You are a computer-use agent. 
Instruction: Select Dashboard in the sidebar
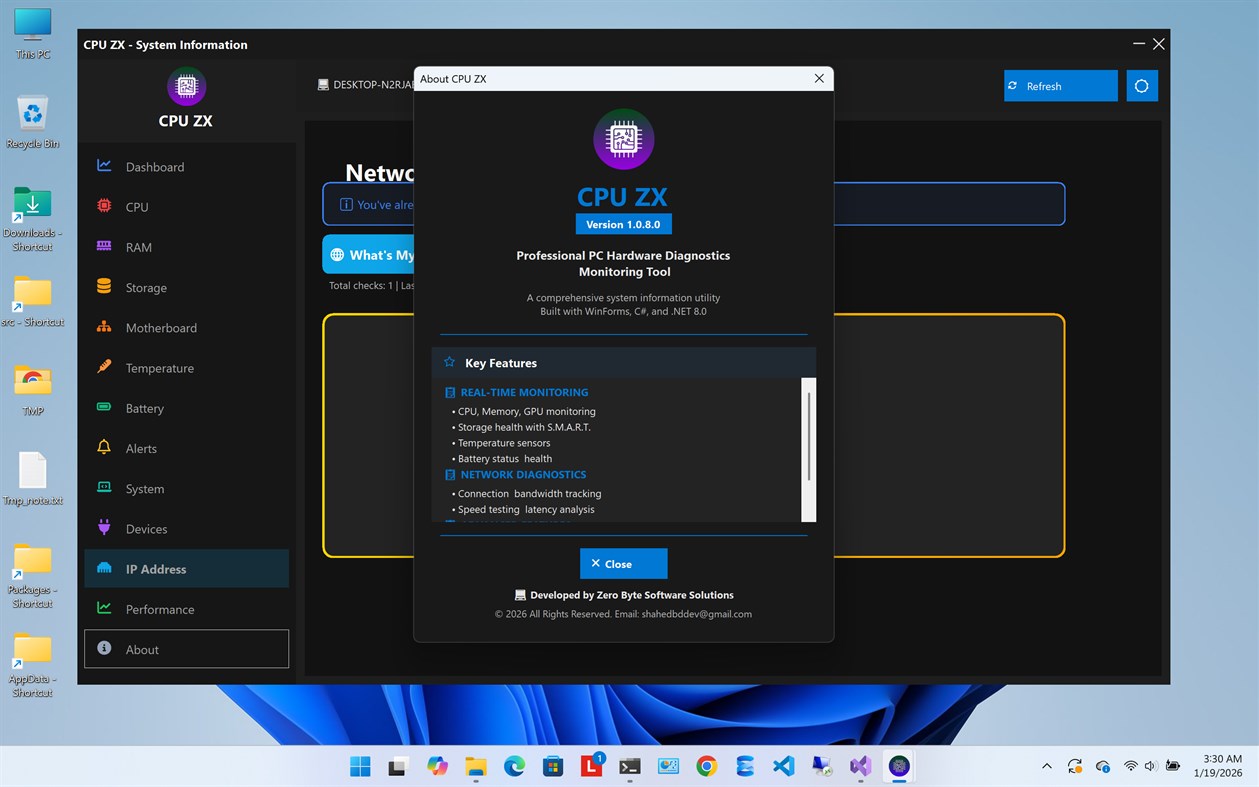[x=186, y=167]
